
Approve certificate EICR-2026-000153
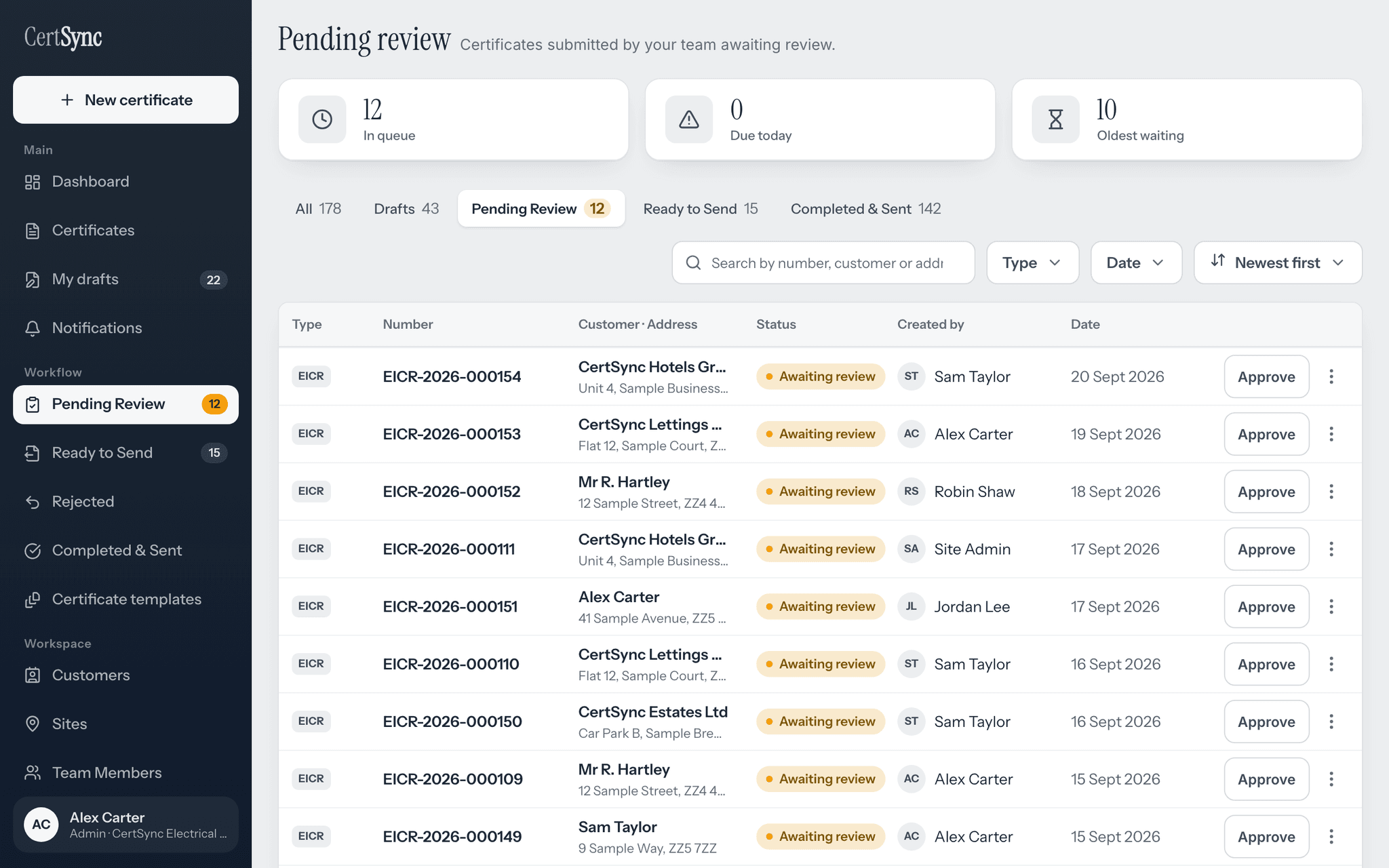[x=1266, y=434]
